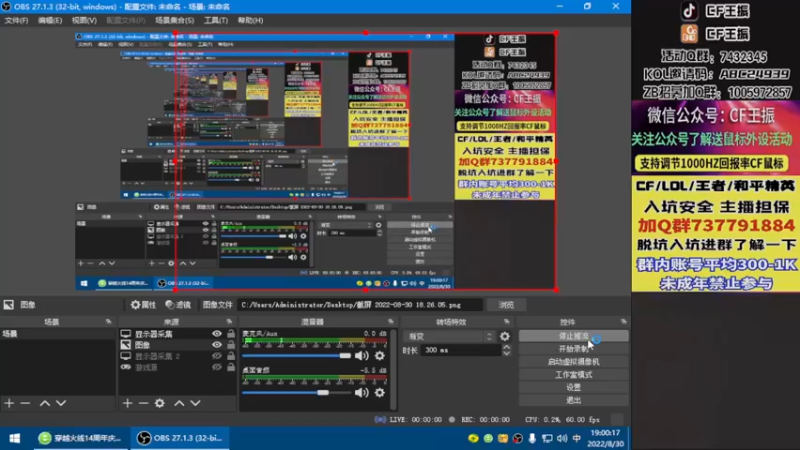This screenshot has width=800, height=450.
Task: Remove selected scene with minus icon
Action: click(25, 403)
